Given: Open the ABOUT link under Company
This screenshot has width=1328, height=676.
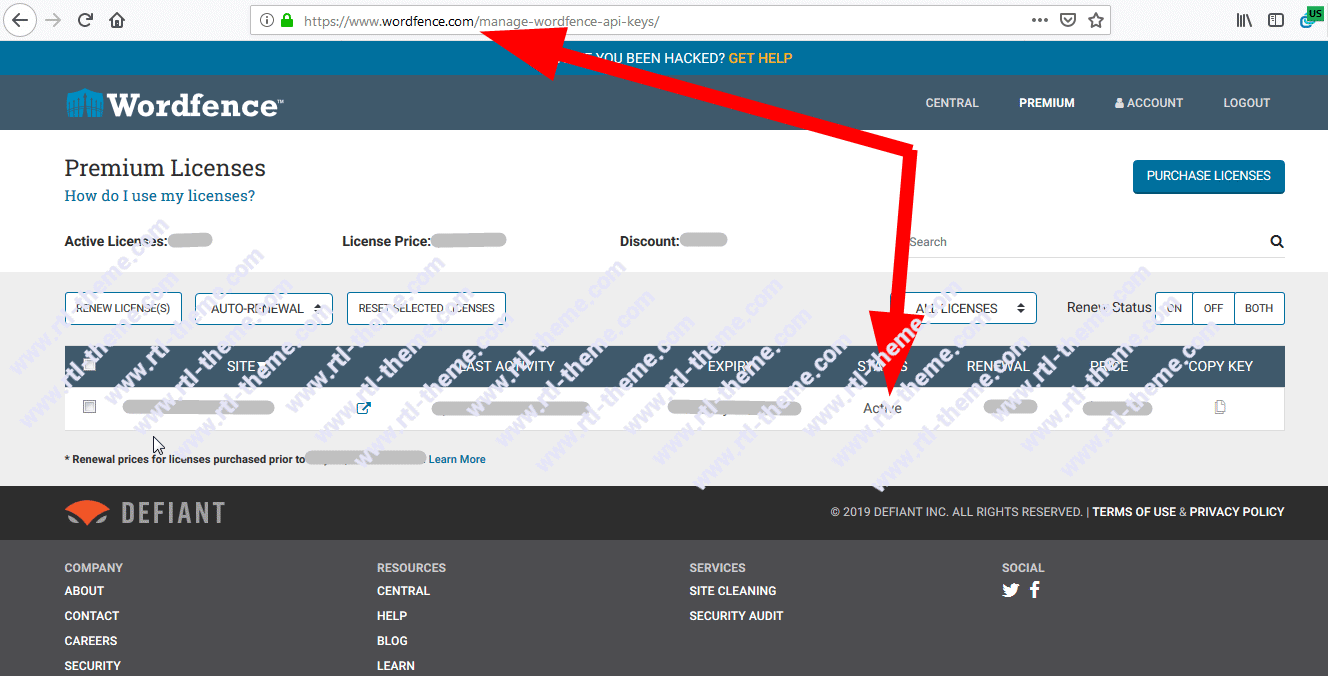Looking at the screenshot, I should coord(85,591).
